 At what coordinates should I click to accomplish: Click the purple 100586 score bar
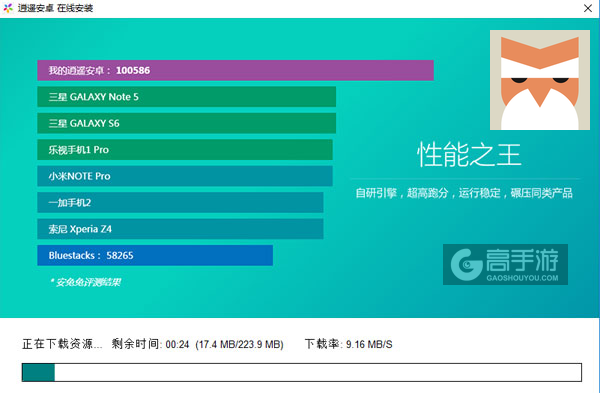click(235, 70)
